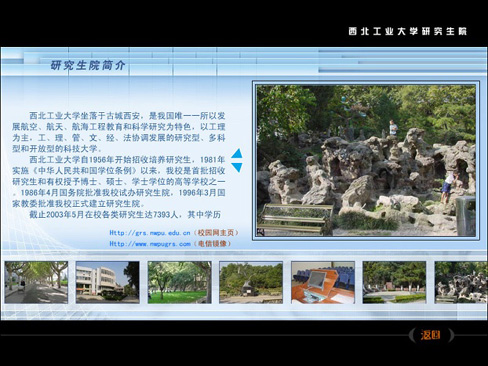Click the orange 返回 return button
The width and height of the screenshot is (488, 366).
[431, 335]
